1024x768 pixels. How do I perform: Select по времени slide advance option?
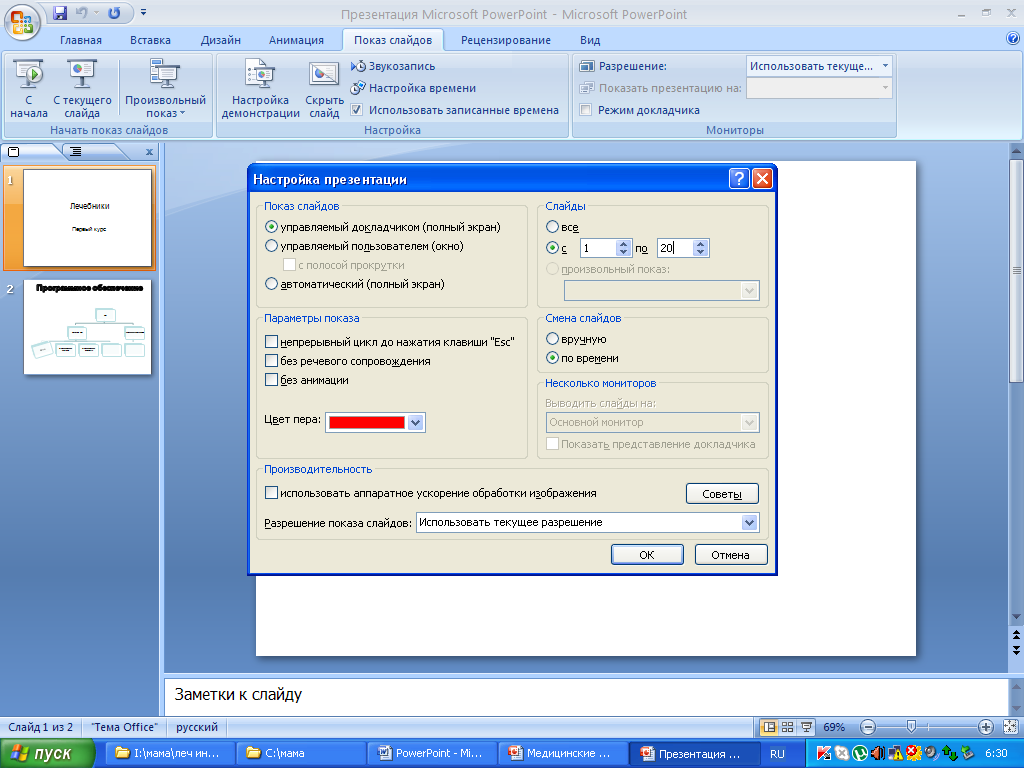pyautogui.click(x=552, y=358)
